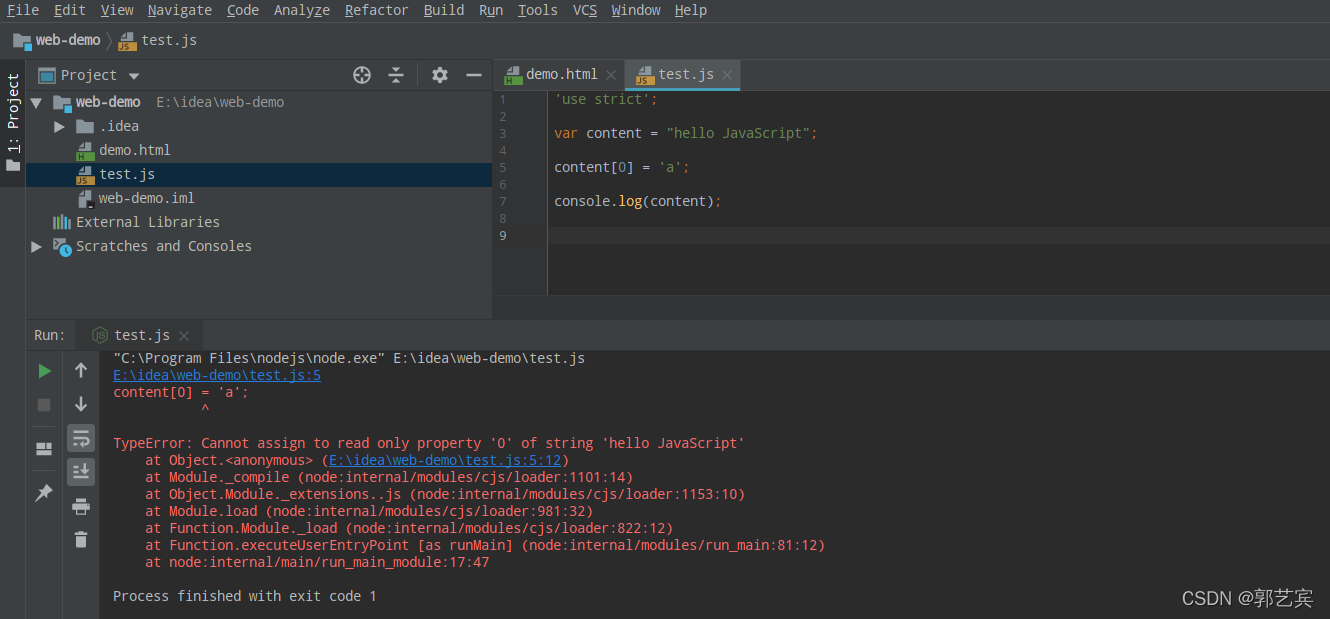
Task: Open the Analyze menu
Action: point(302,10)
